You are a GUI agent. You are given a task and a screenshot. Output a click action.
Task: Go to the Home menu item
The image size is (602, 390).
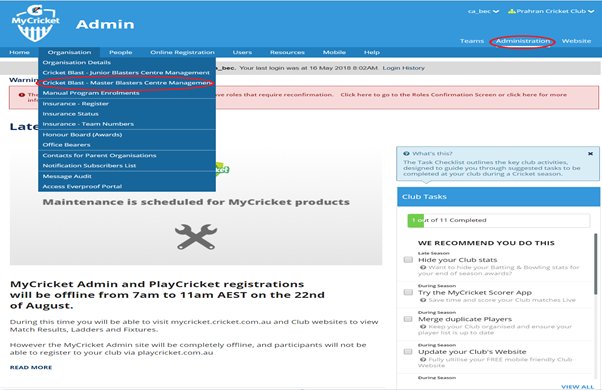[19, 52]
